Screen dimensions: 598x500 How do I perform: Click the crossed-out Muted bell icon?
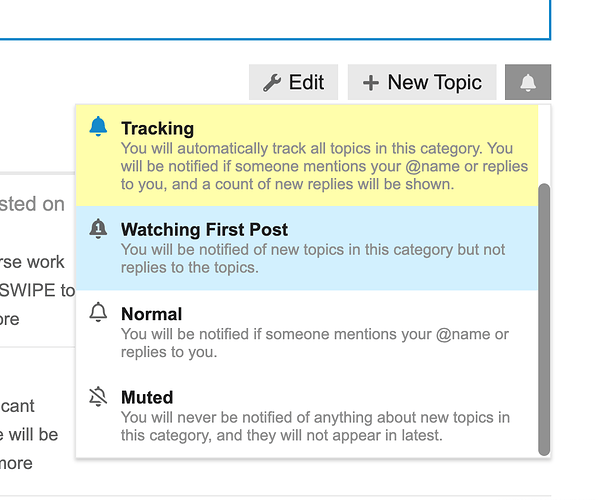pyautogui.click(x=98, y=397)
